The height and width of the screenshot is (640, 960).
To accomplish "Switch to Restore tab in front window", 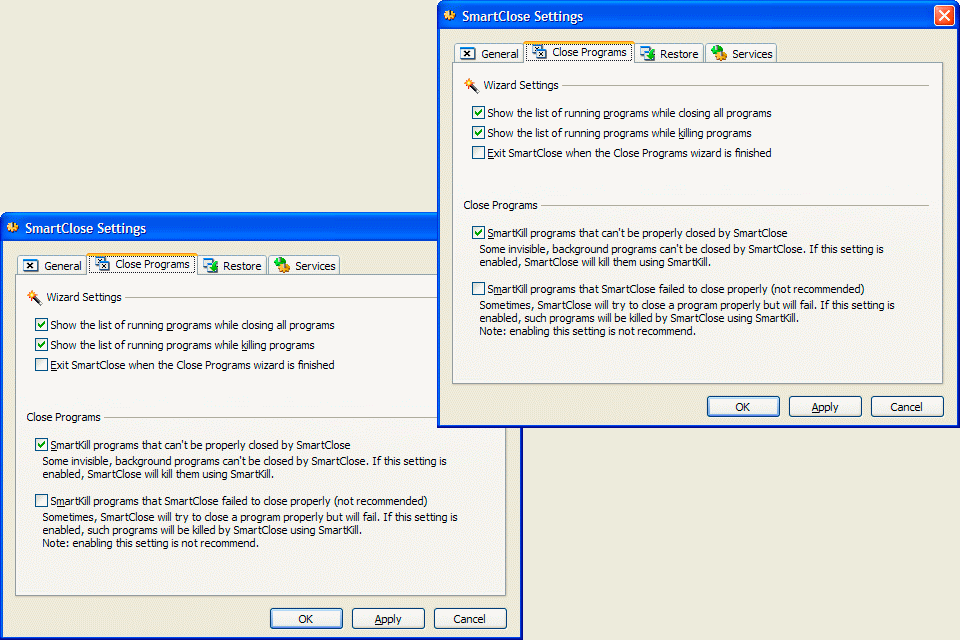I will pos(669,54).
